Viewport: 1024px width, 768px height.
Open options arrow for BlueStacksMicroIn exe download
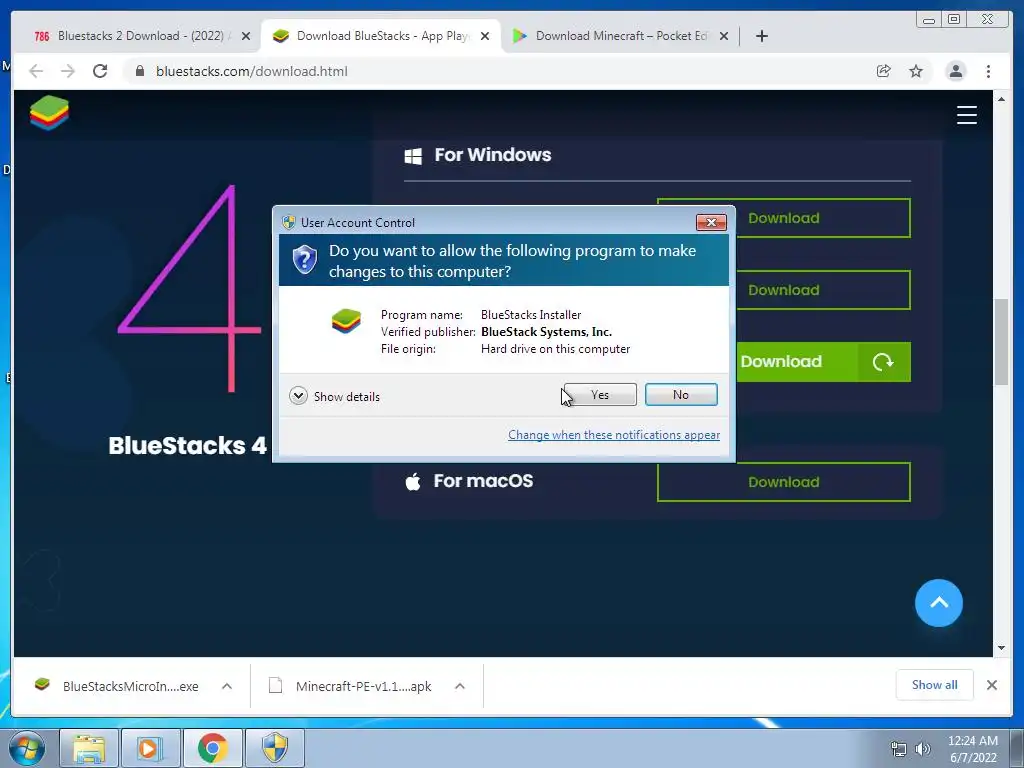point(227,686)
